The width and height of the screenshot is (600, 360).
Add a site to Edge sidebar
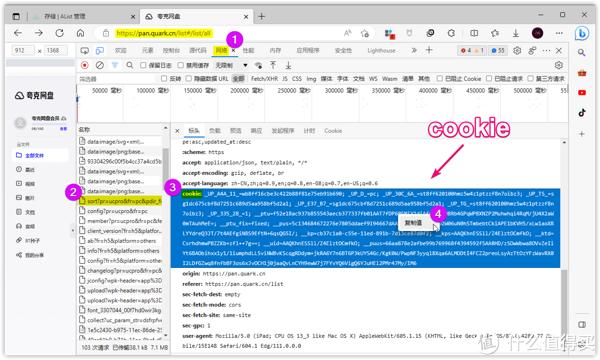point(582,134)
